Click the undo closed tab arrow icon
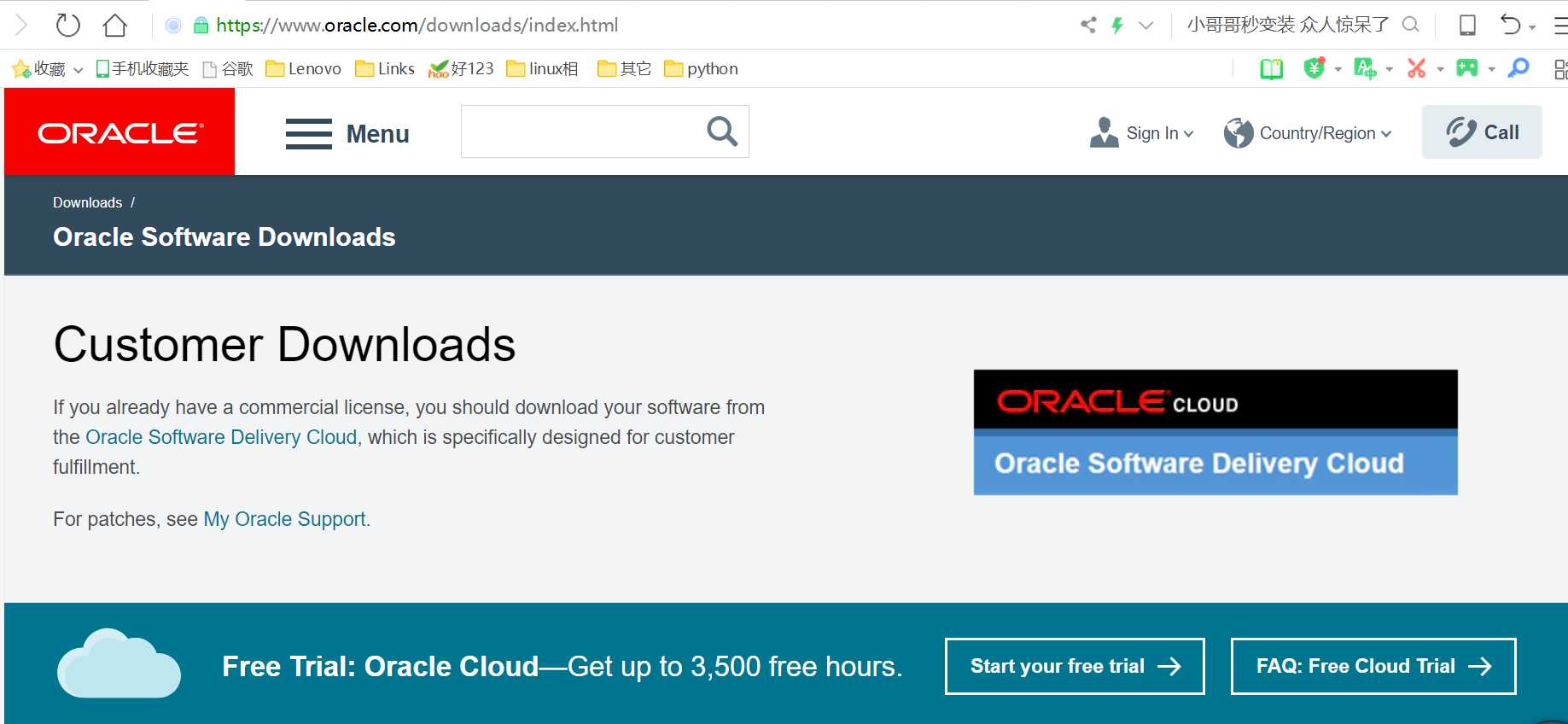1568x724 pixels. [x=1510, y=25]
